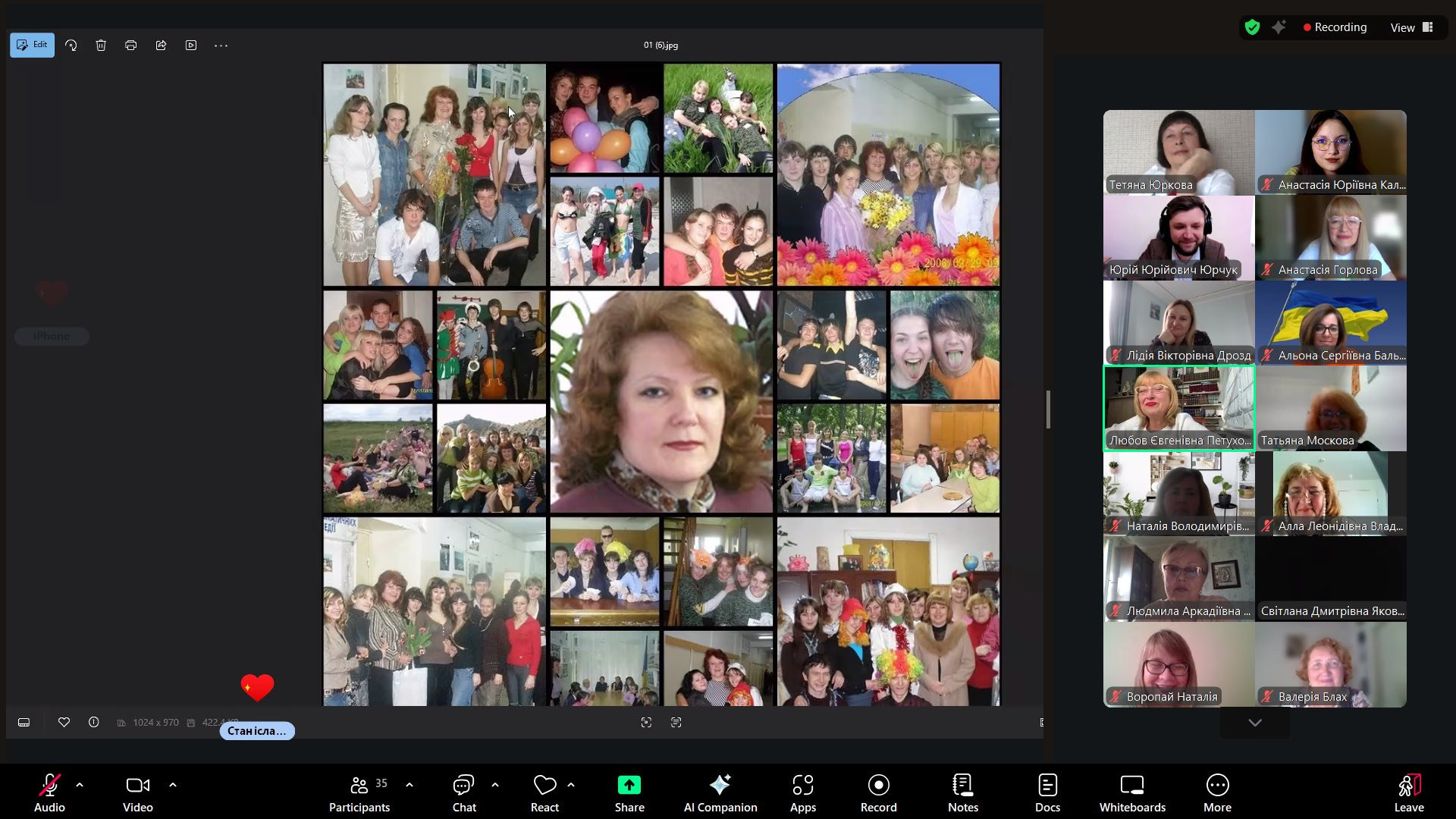Open the More options menu
The height and width of the screenshot is (819, 1456).
pos(1217,792)
